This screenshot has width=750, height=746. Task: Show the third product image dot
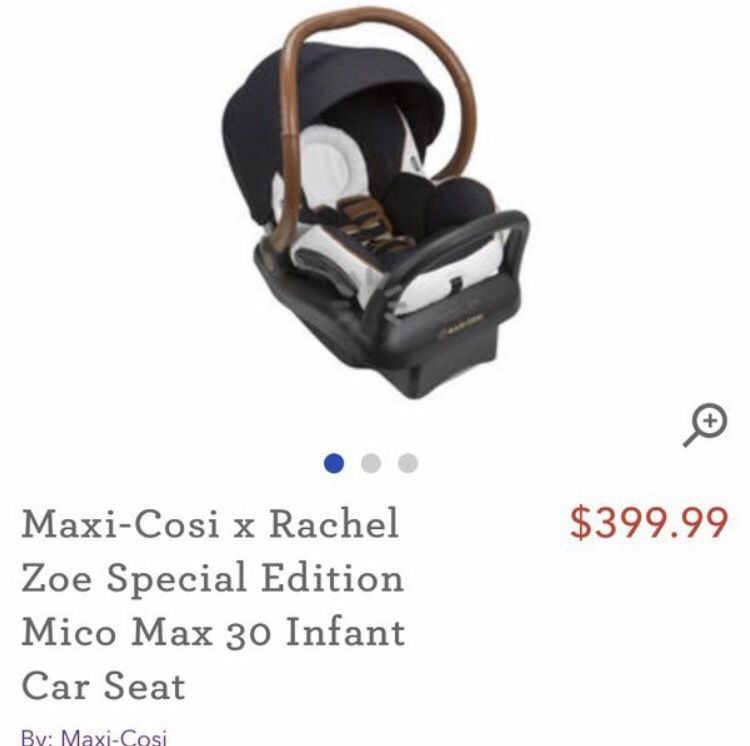[408, 463]
